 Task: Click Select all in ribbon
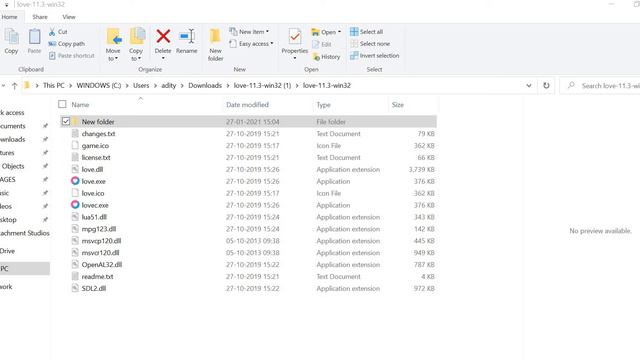point(367,31)
